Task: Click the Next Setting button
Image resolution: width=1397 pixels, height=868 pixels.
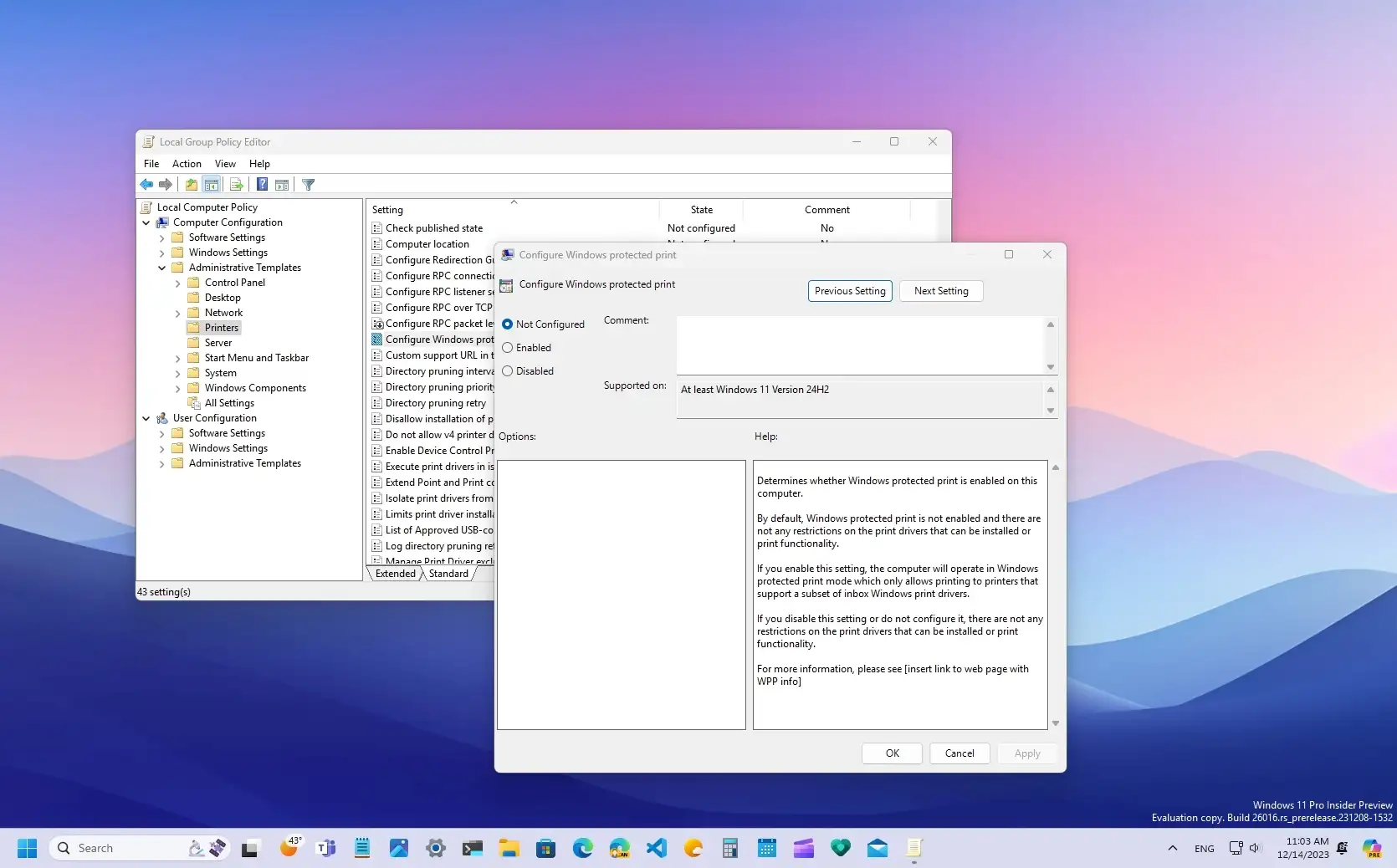Action: tap(940, 291)
